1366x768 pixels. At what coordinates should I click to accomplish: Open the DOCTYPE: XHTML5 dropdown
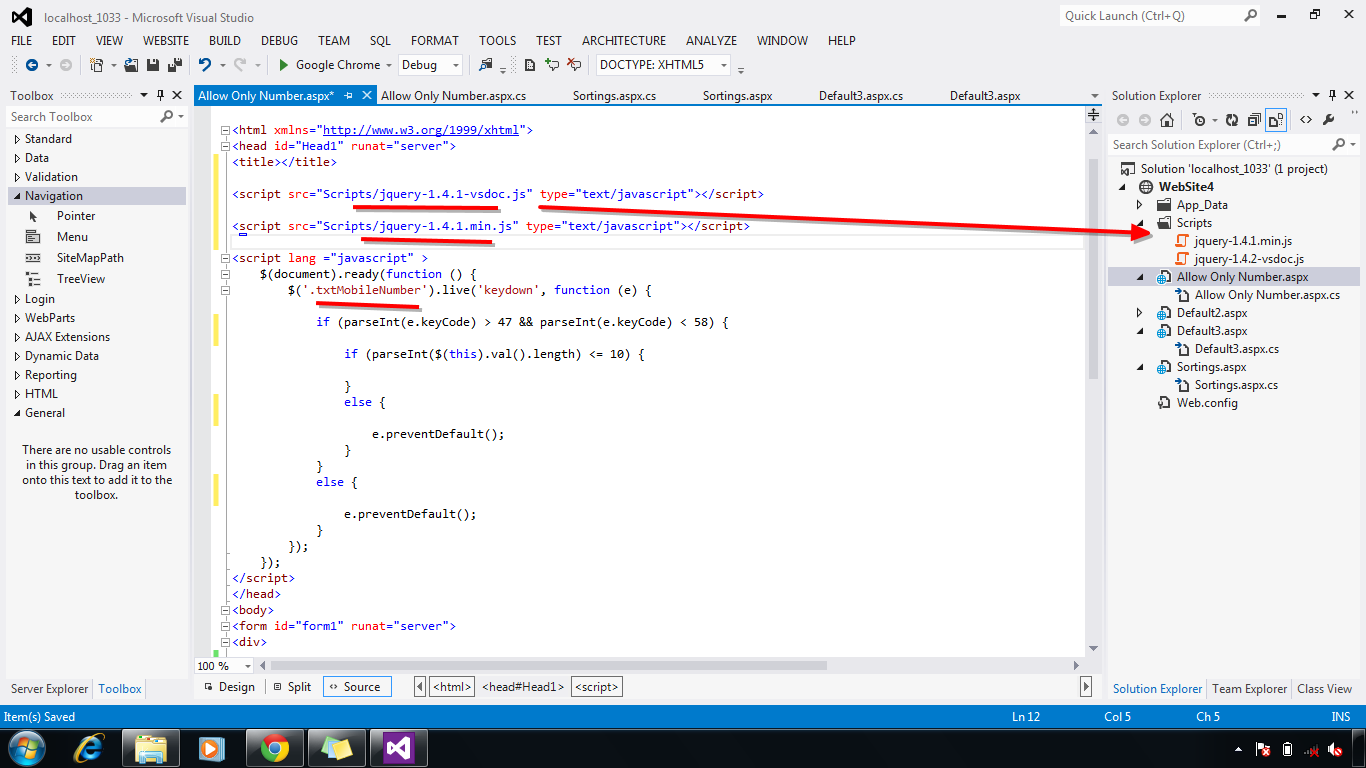pos(724,65)
